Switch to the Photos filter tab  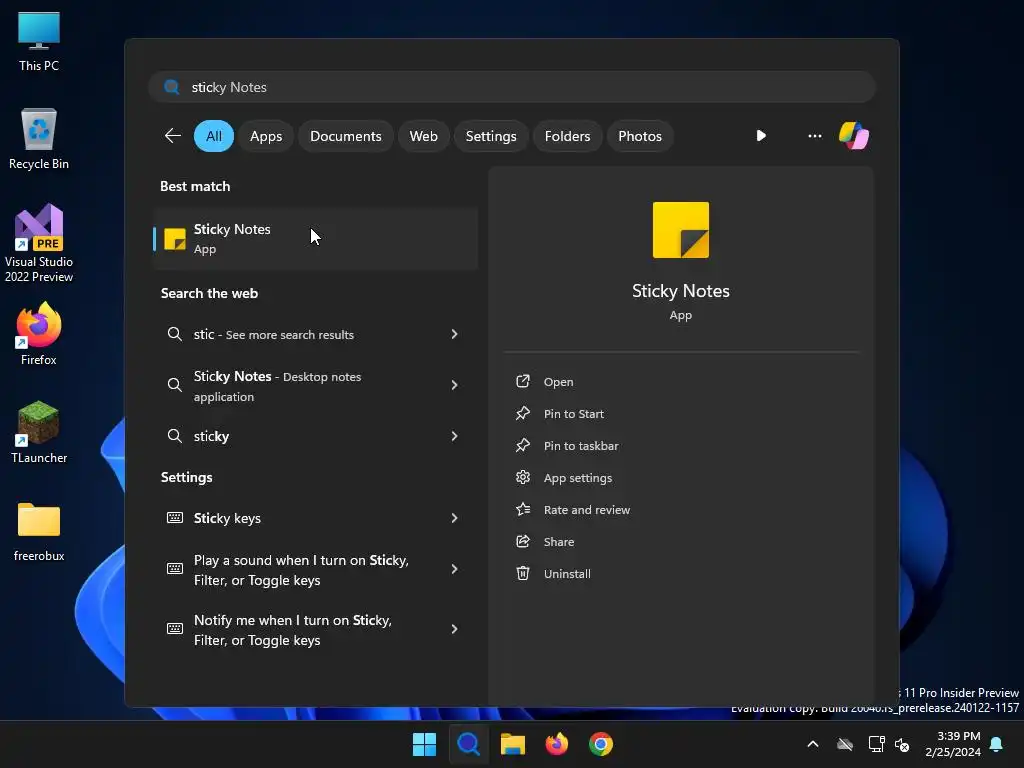[640, 136]
